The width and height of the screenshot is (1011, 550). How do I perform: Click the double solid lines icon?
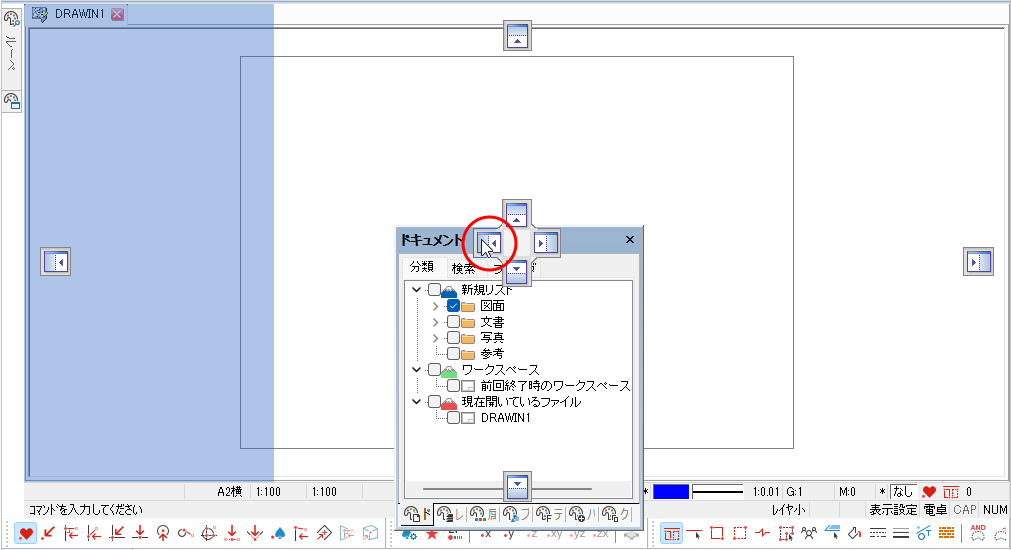tap(901, 534)
